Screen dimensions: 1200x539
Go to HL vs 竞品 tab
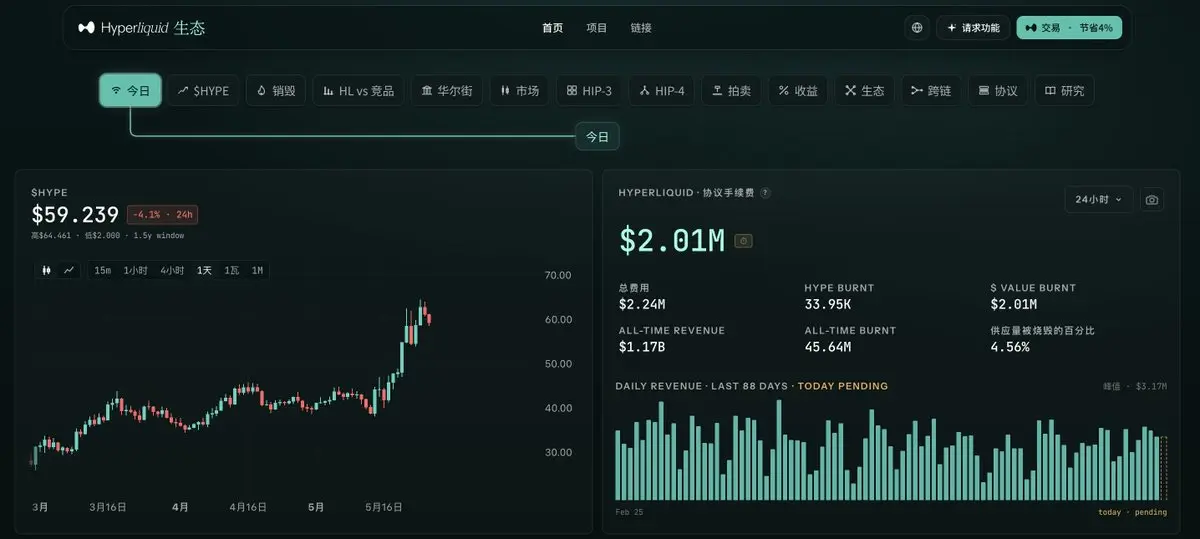[x=358, y=90]
